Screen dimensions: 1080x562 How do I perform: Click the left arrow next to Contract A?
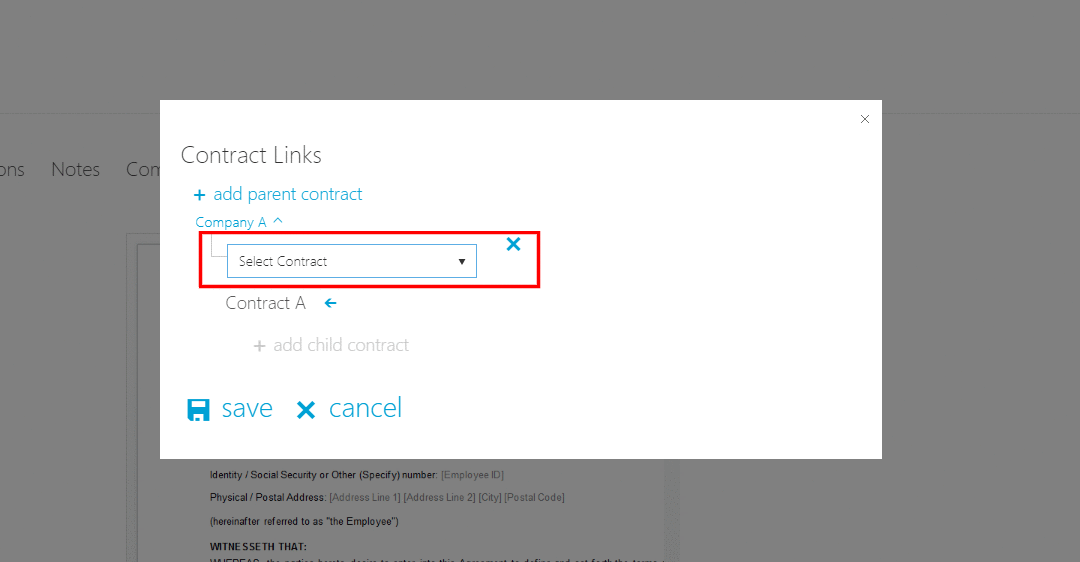point(331,303)
